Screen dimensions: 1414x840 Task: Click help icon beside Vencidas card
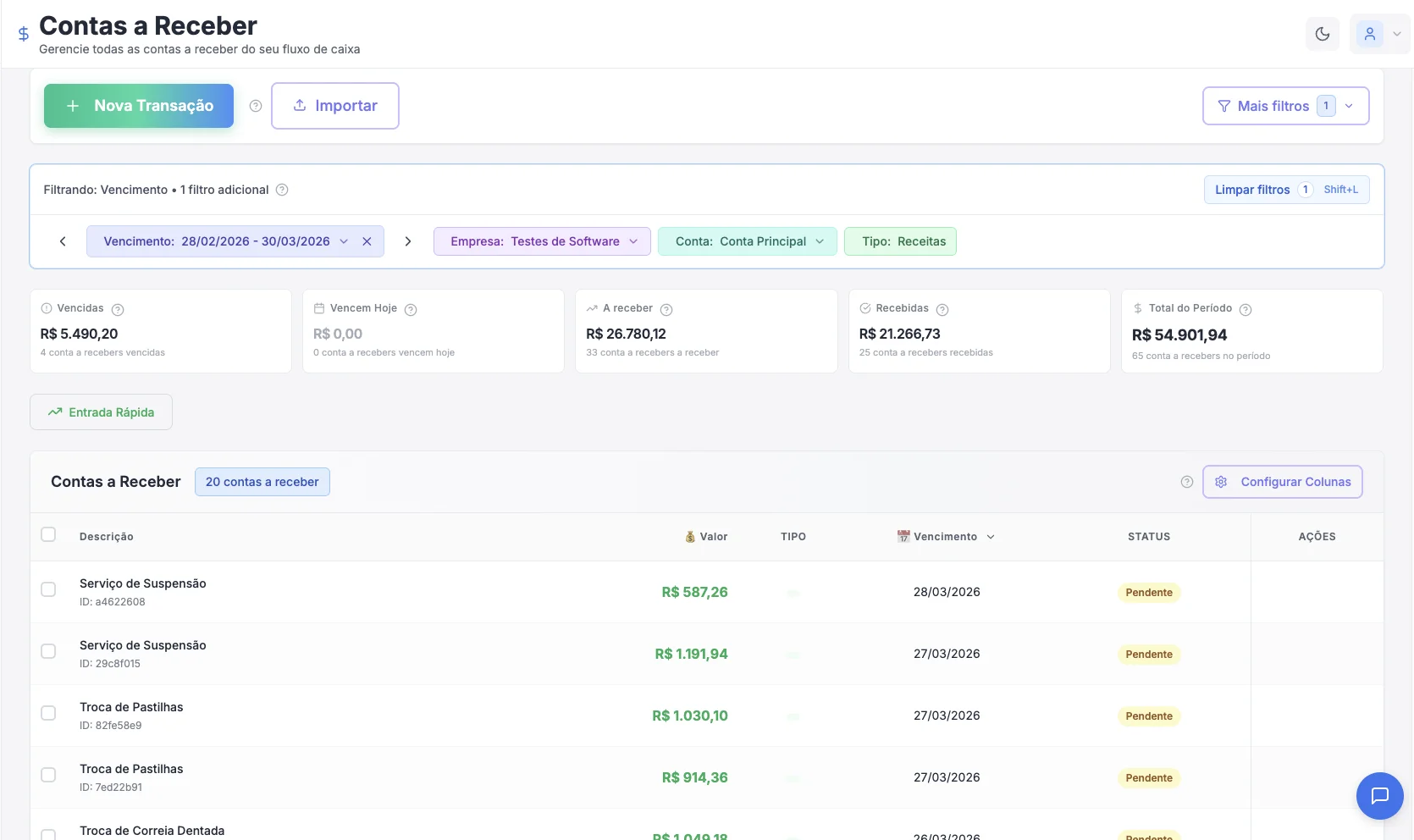pyautogui.click(x=118, y=310)
